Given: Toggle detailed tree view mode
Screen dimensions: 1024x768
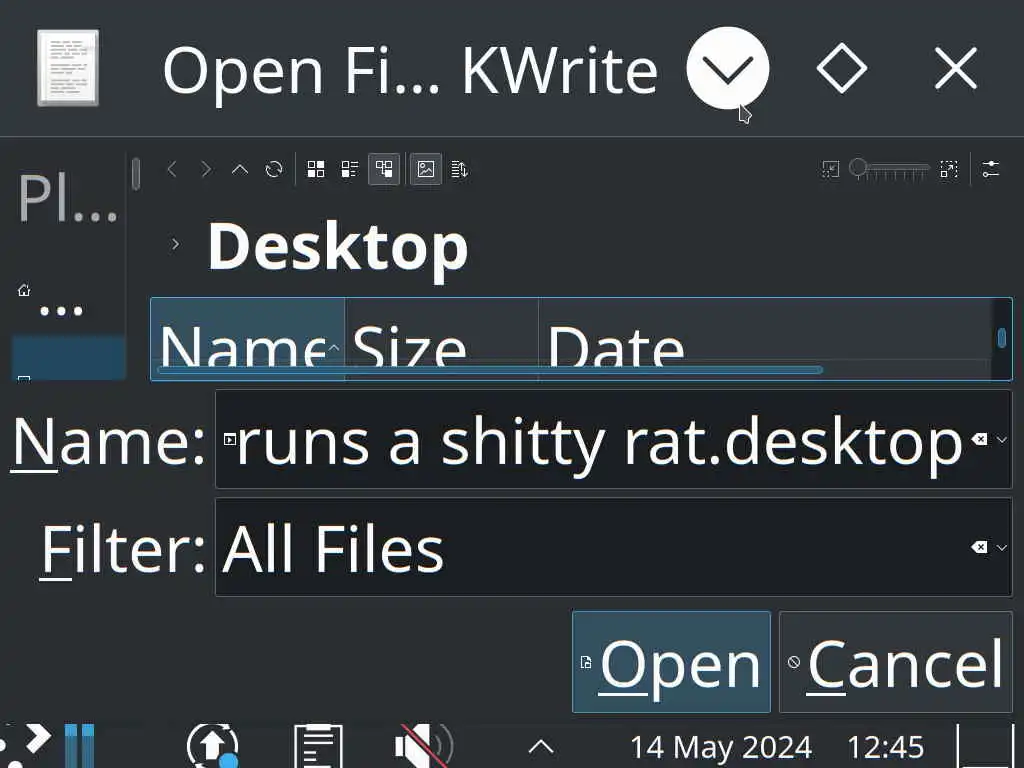Looking at the screenshot, I should (x=384, y=170).
